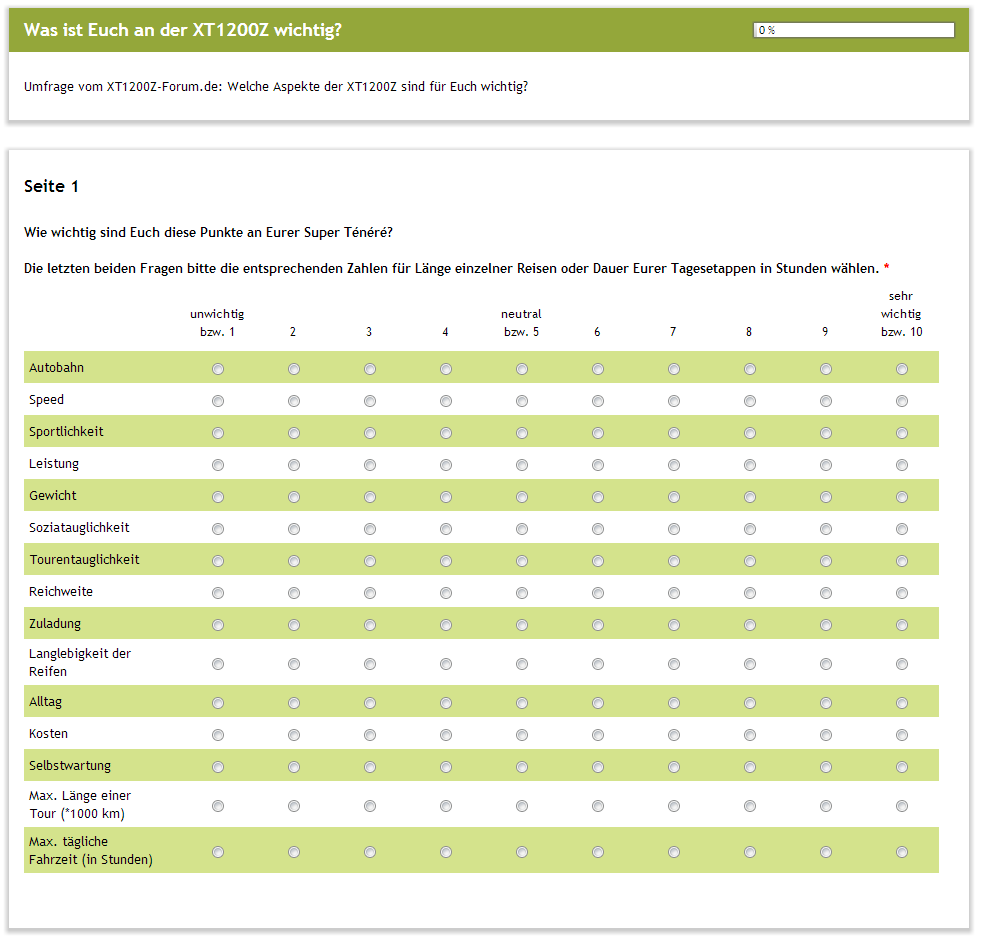The height and width of the screenshot is (942, 985).
Task: Set Kosten rating to neutral 5
Action: [x=522, y=735]
